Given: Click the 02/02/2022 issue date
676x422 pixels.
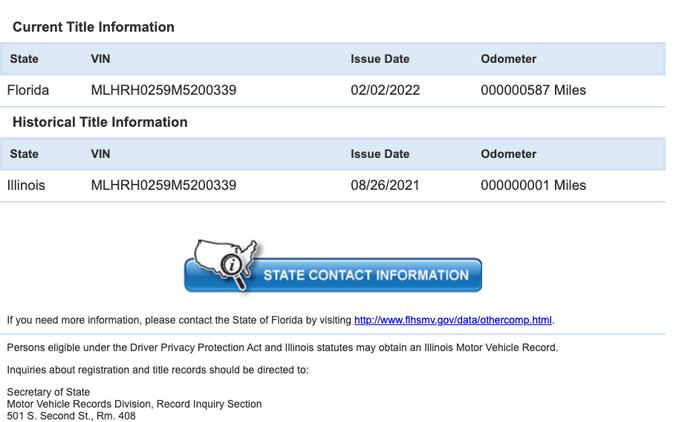Looking at the screenshot, I should 385,90.
